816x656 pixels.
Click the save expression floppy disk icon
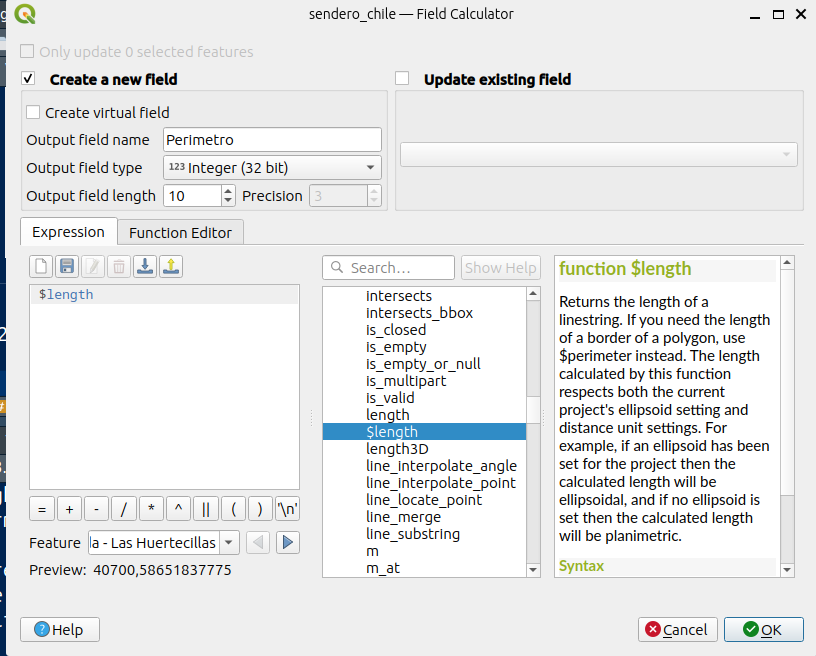tap(67, 266)
